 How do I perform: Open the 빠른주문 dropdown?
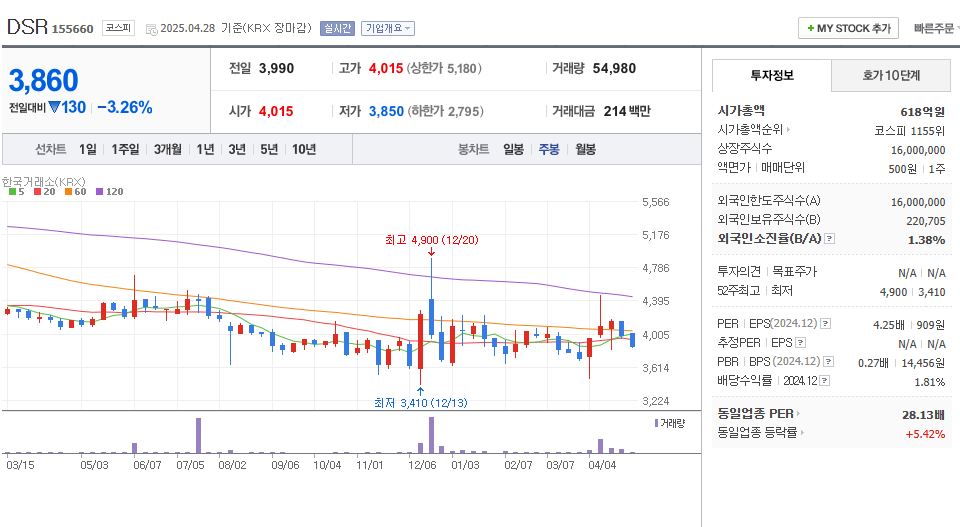(x=936, y=28)
